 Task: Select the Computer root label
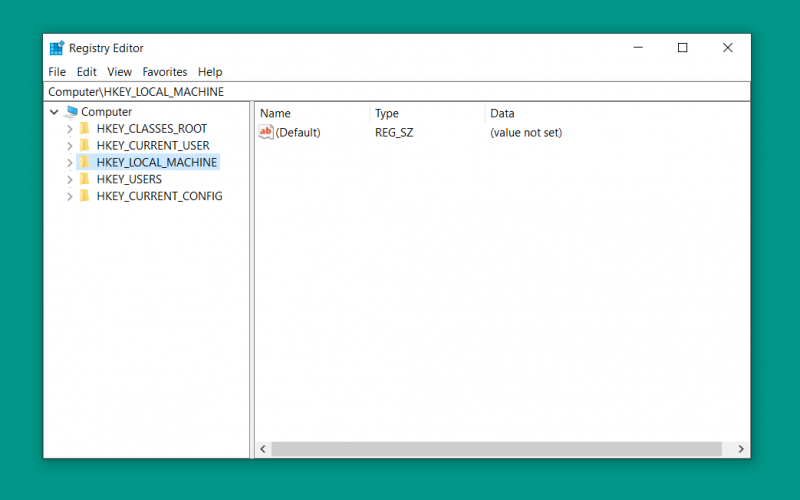point(106,112)
